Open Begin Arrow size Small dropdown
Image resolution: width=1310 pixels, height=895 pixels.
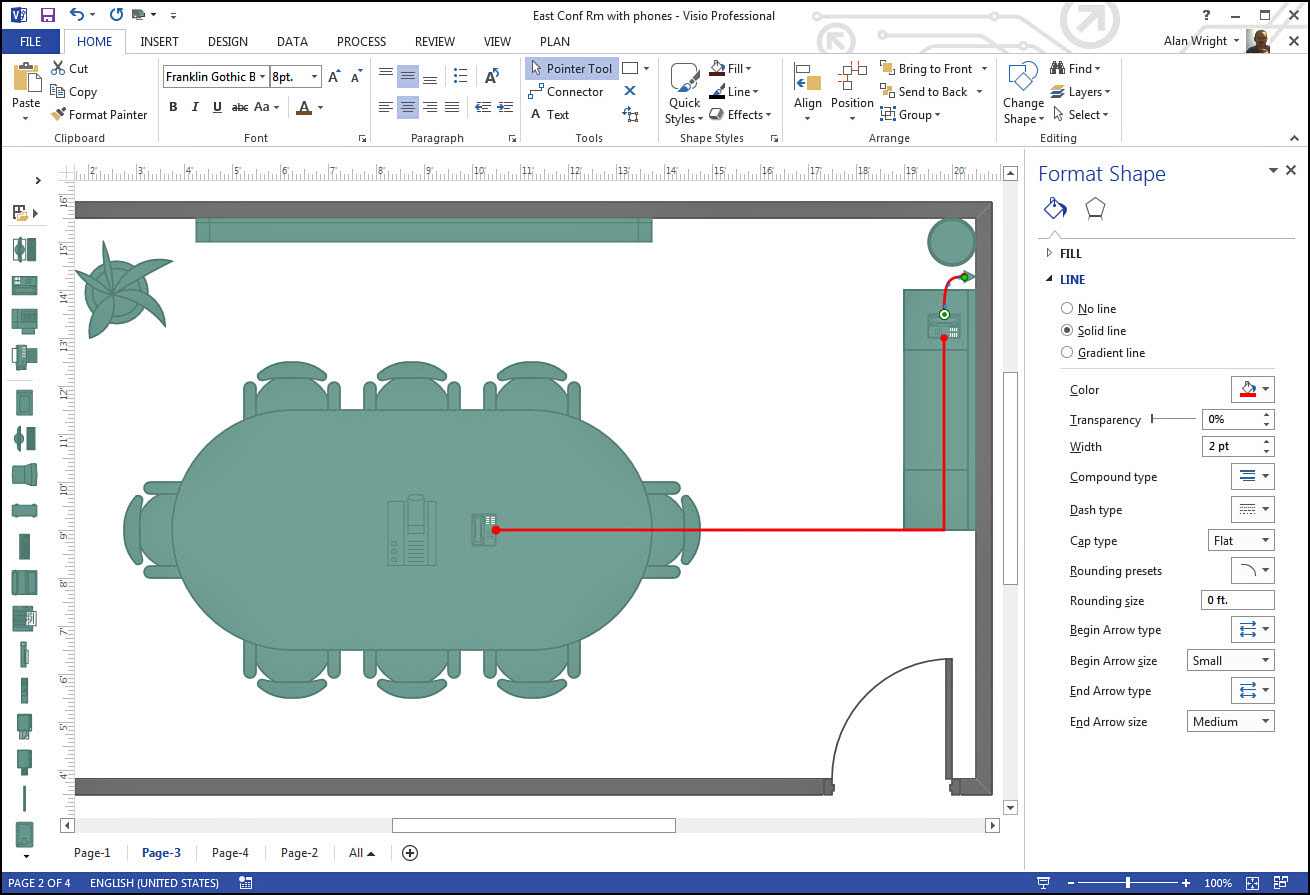coord(1230,661)
